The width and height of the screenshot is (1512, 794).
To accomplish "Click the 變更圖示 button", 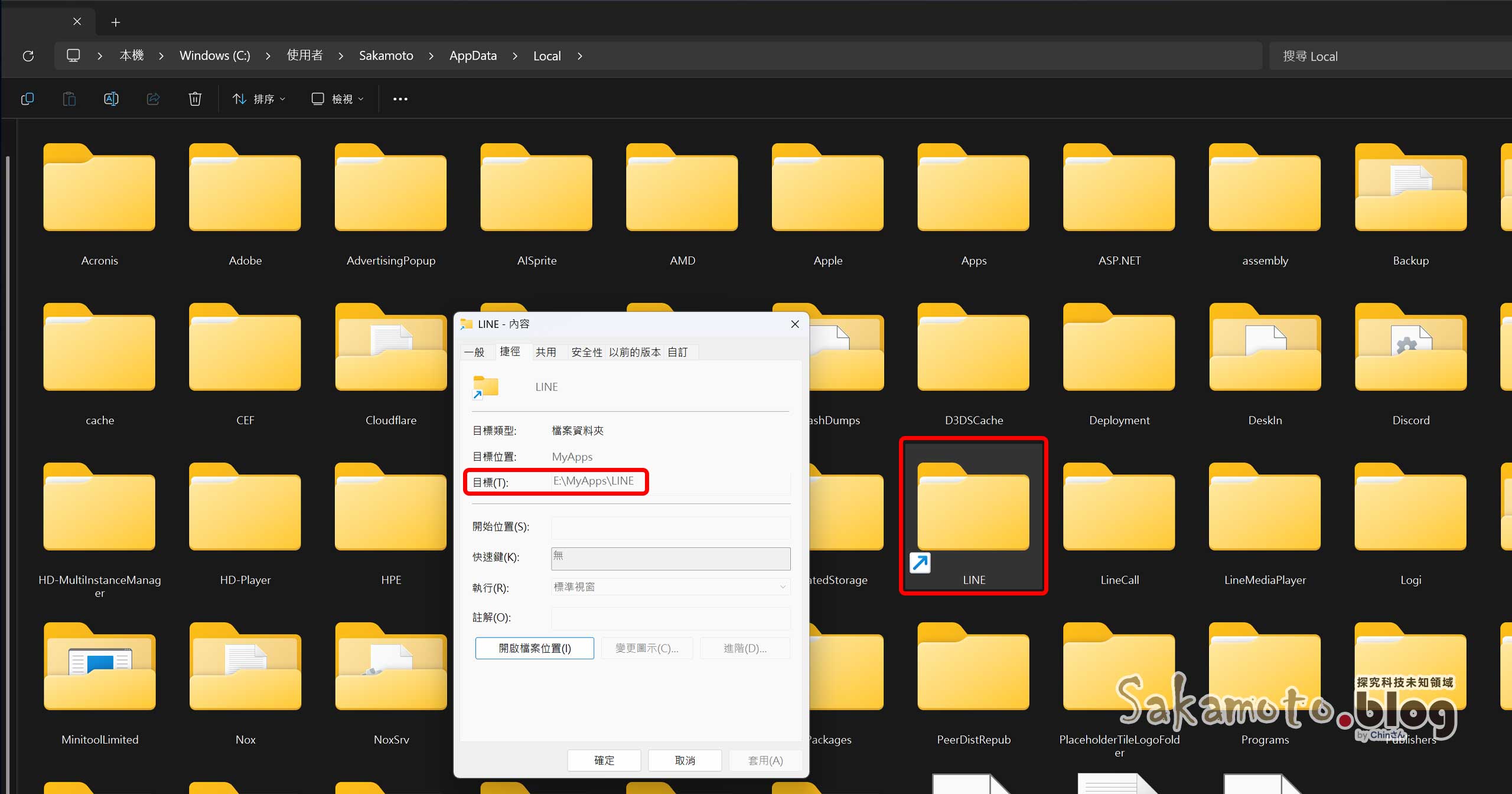I will click(x=647, y=648).
